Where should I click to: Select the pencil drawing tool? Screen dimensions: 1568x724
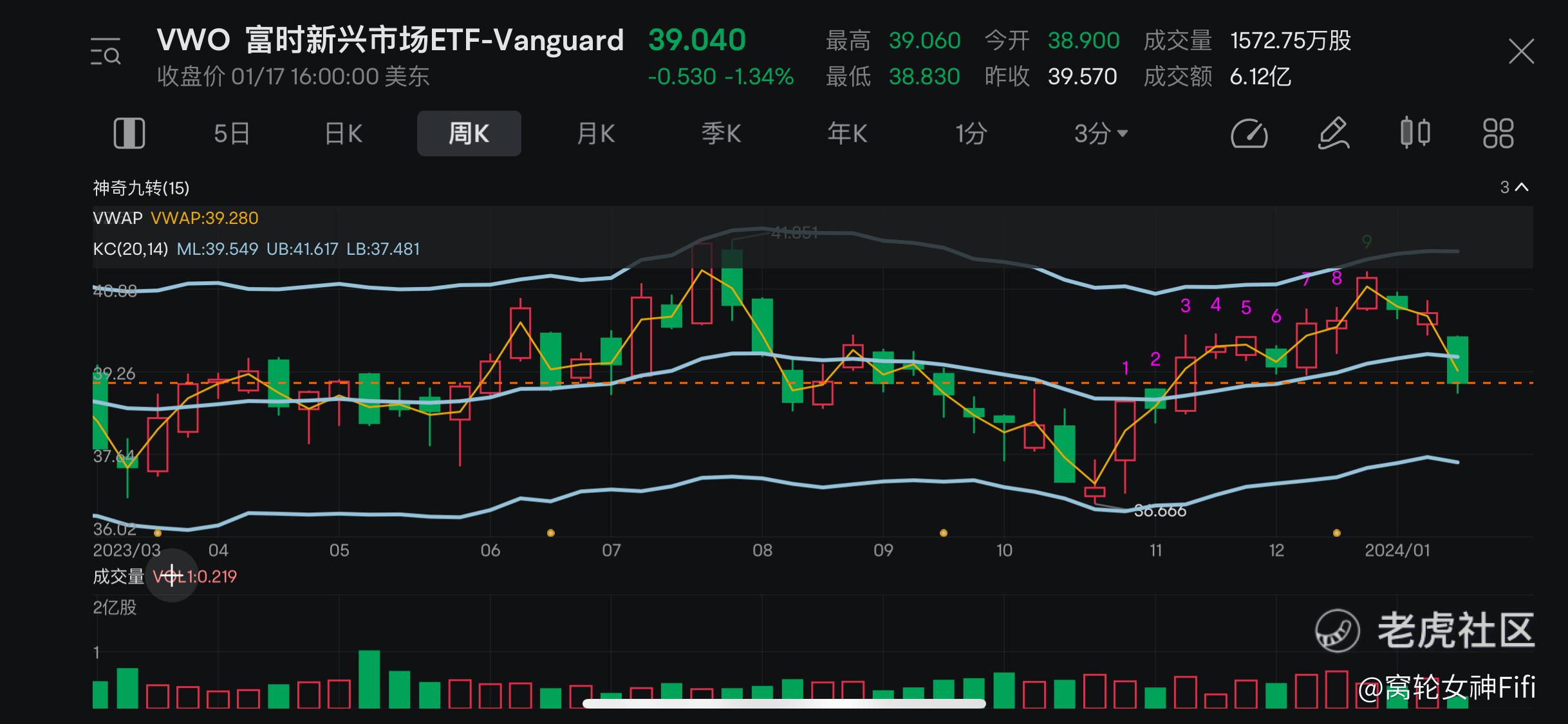click(x=1333, y=134)
